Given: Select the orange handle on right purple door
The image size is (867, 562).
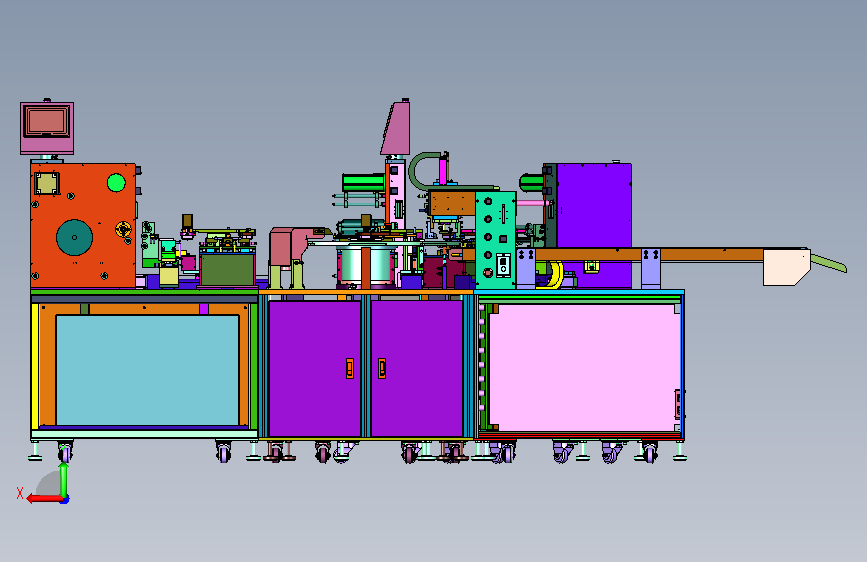Looking at the screenshot, I should tap(382, 368).
